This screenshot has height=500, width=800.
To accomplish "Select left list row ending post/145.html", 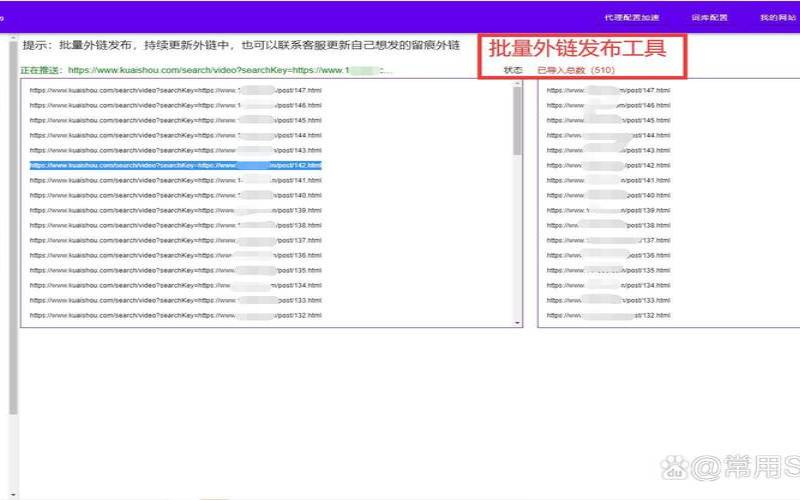I will point(176,120).
